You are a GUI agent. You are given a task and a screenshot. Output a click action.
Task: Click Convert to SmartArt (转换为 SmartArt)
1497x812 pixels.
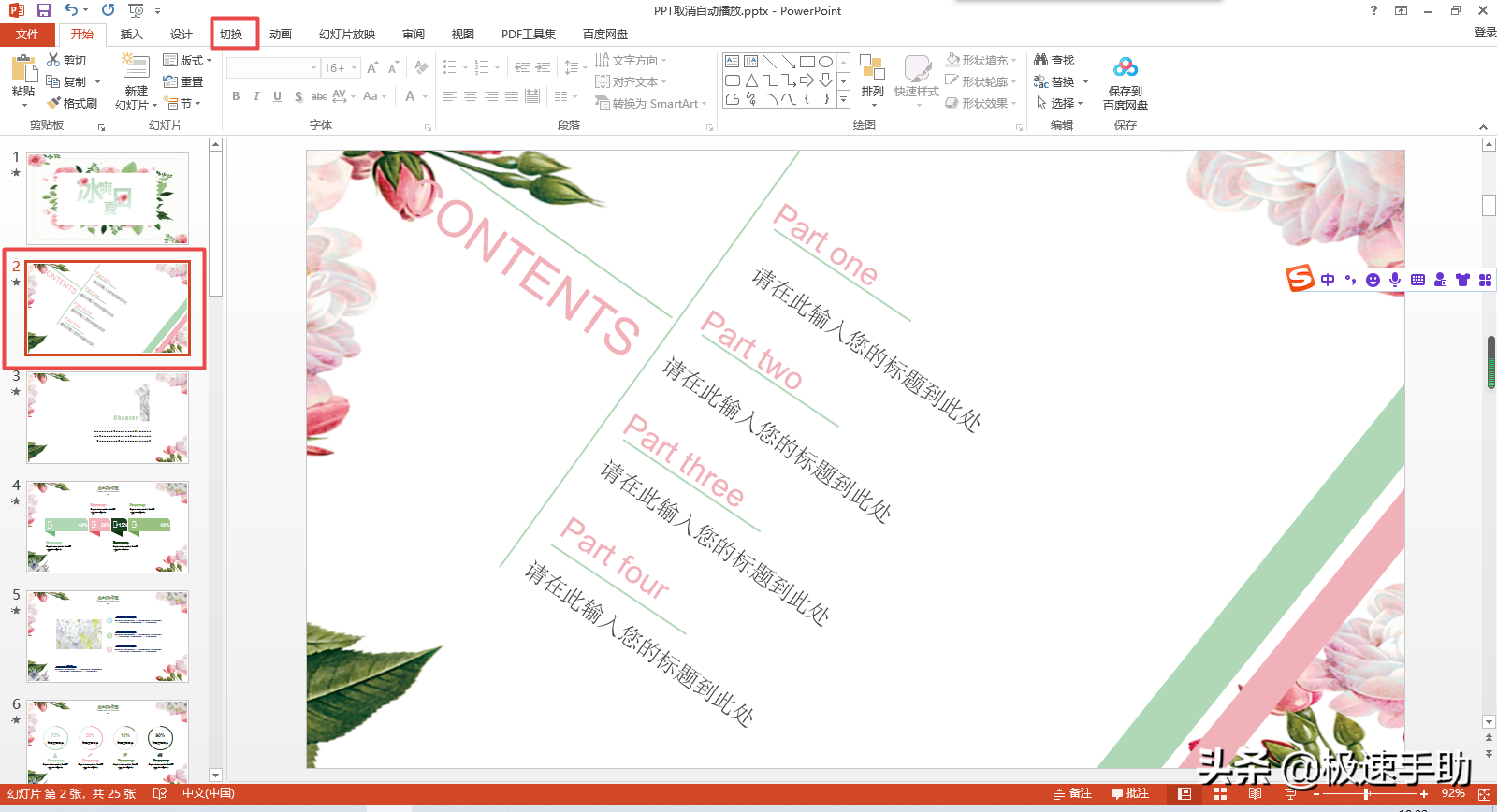(x=651, y=103)
